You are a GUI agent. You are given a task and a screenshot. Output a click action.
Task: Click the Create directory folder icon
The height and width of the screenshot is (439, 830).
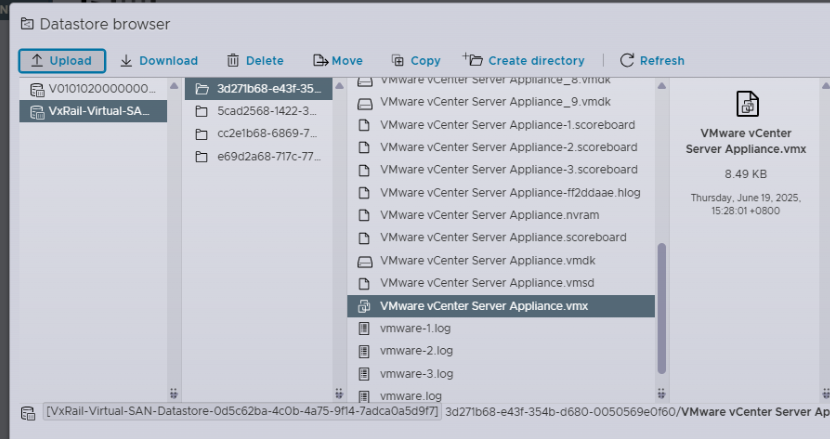point(473,60)
